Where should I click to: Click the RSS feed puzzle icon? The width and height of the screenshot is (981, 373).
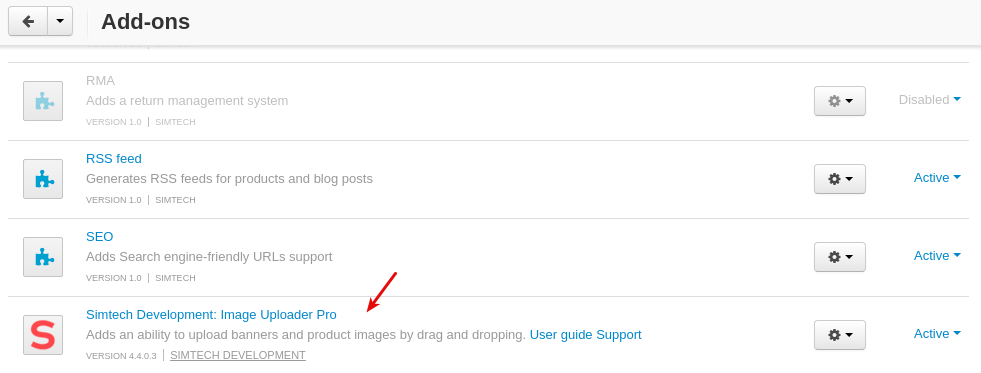pyautogui.click(x=43, y=179)
